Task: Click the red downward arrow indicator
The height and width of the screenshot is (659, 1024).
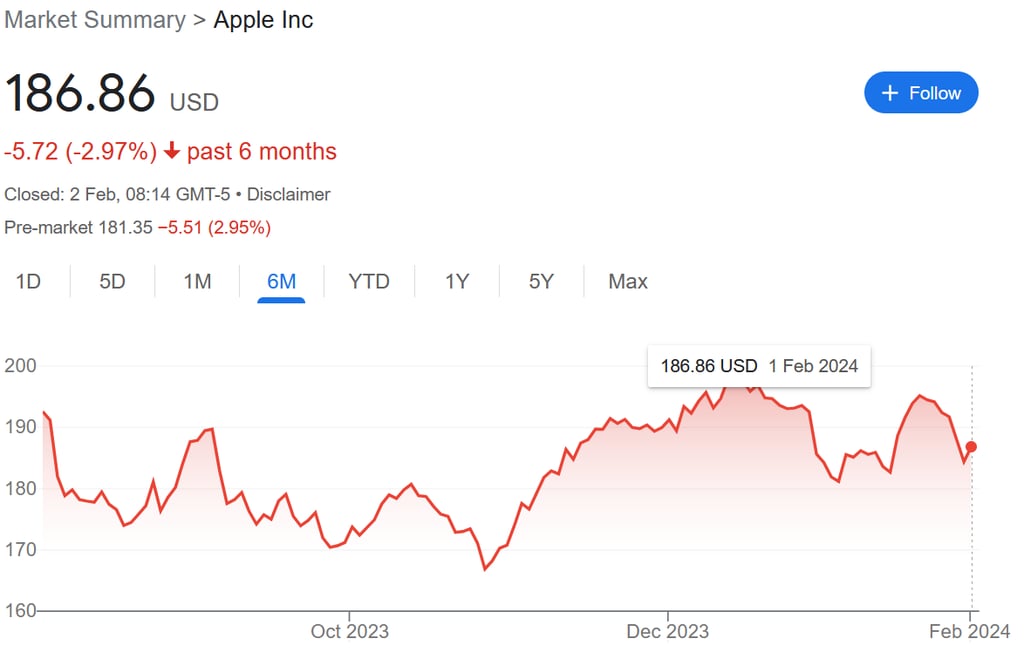Action: [x=172, y=152]
